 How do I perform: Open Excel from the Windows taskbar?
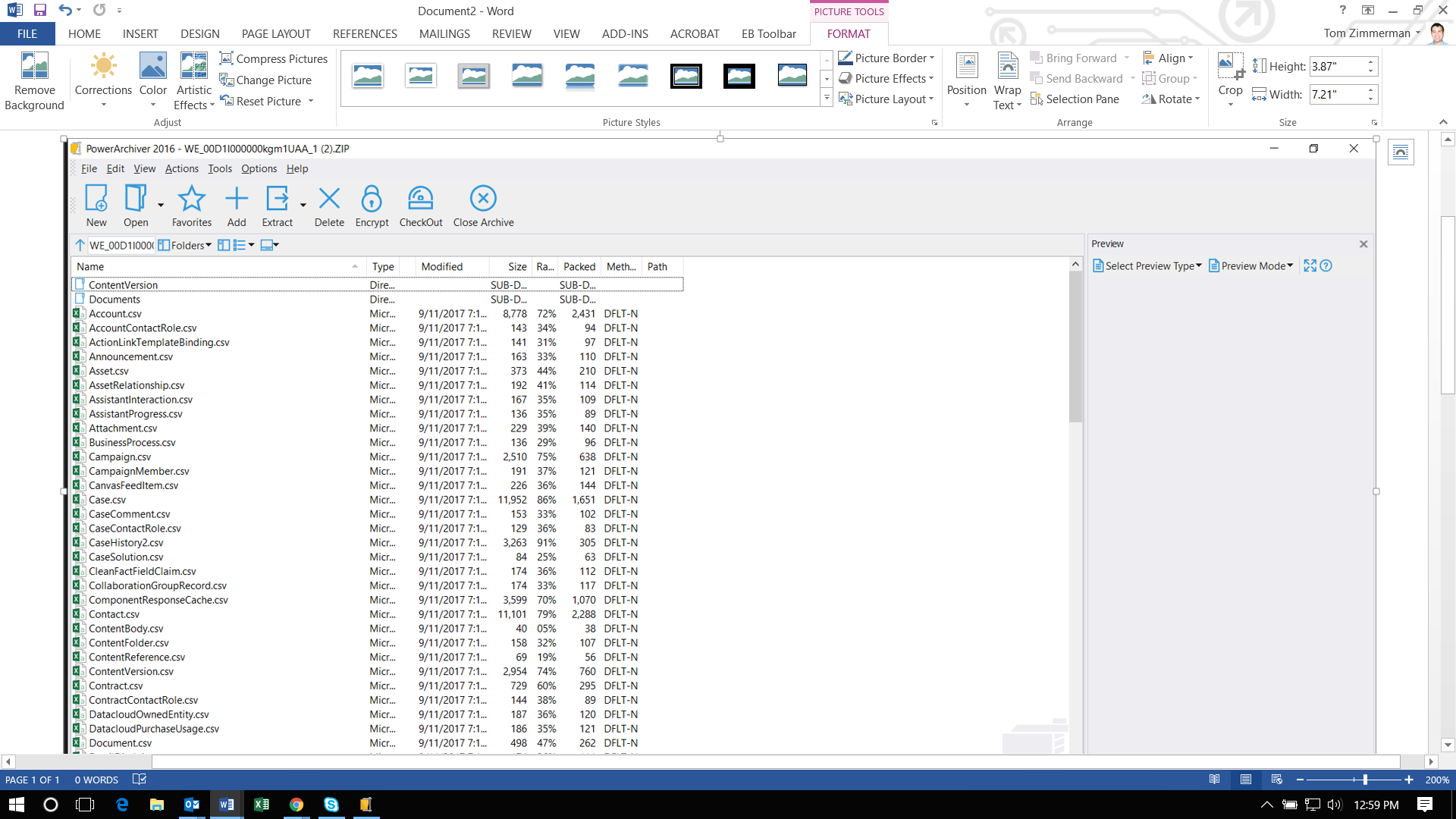(x=262, y=805)
